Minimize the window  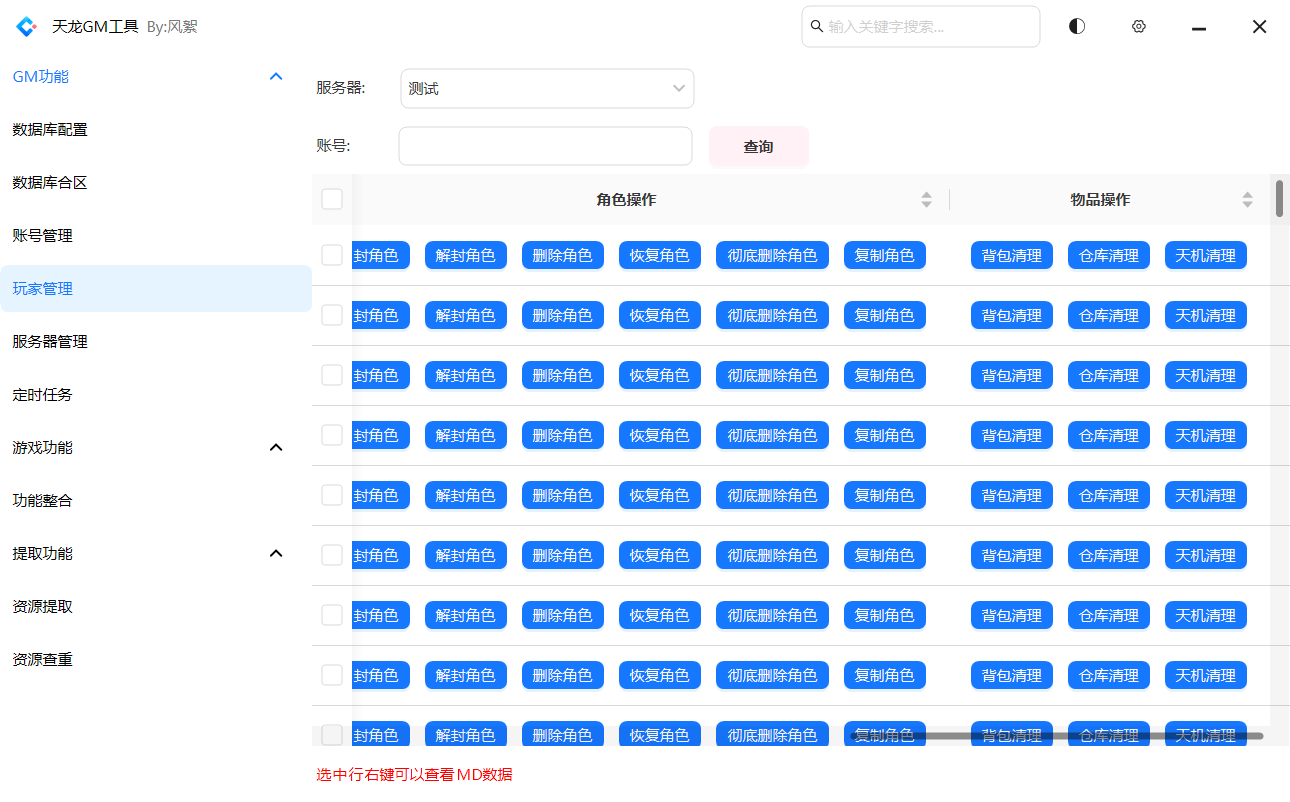click(x=1199, y=28)
